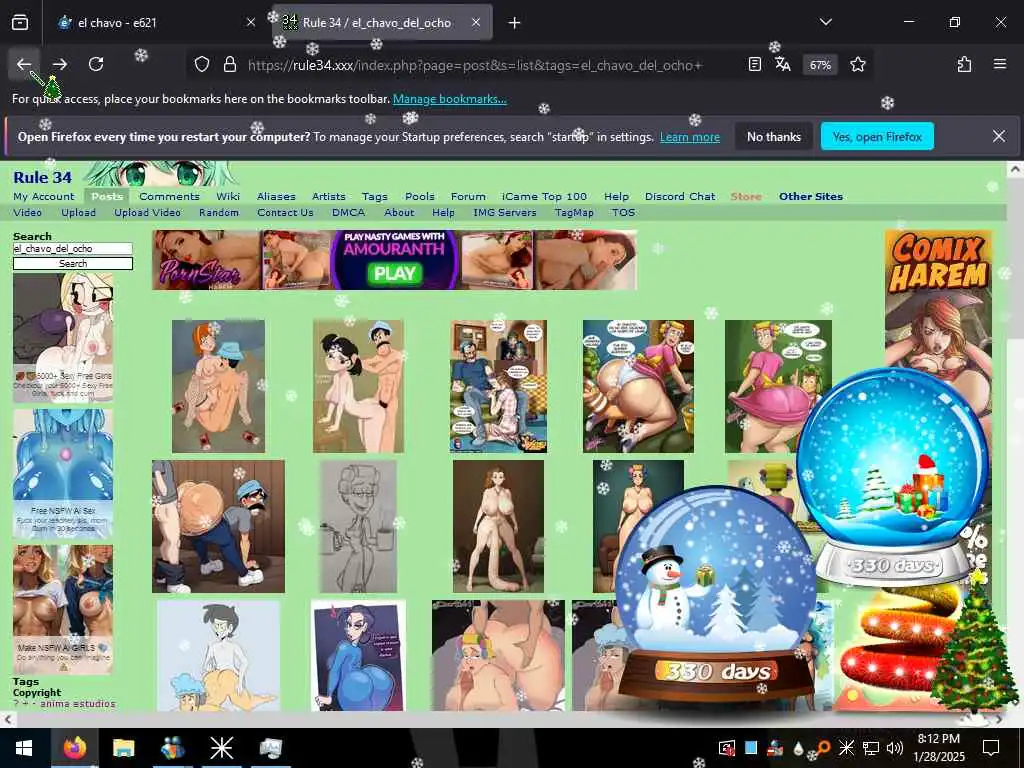Go to the 'Wiki' section
Screen dimensions: 1024x768
[x=228, y=197]
